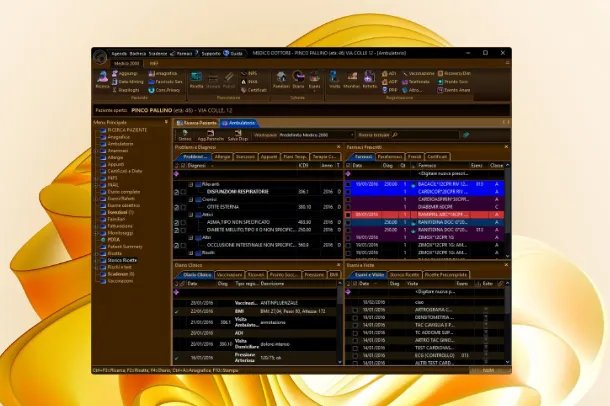The height and width of the screenshot is (406, 610).
Task: Tick the checkbox on ASMA, TIPO NON SPECIFICATO row
Action: [x=184, y=222]
